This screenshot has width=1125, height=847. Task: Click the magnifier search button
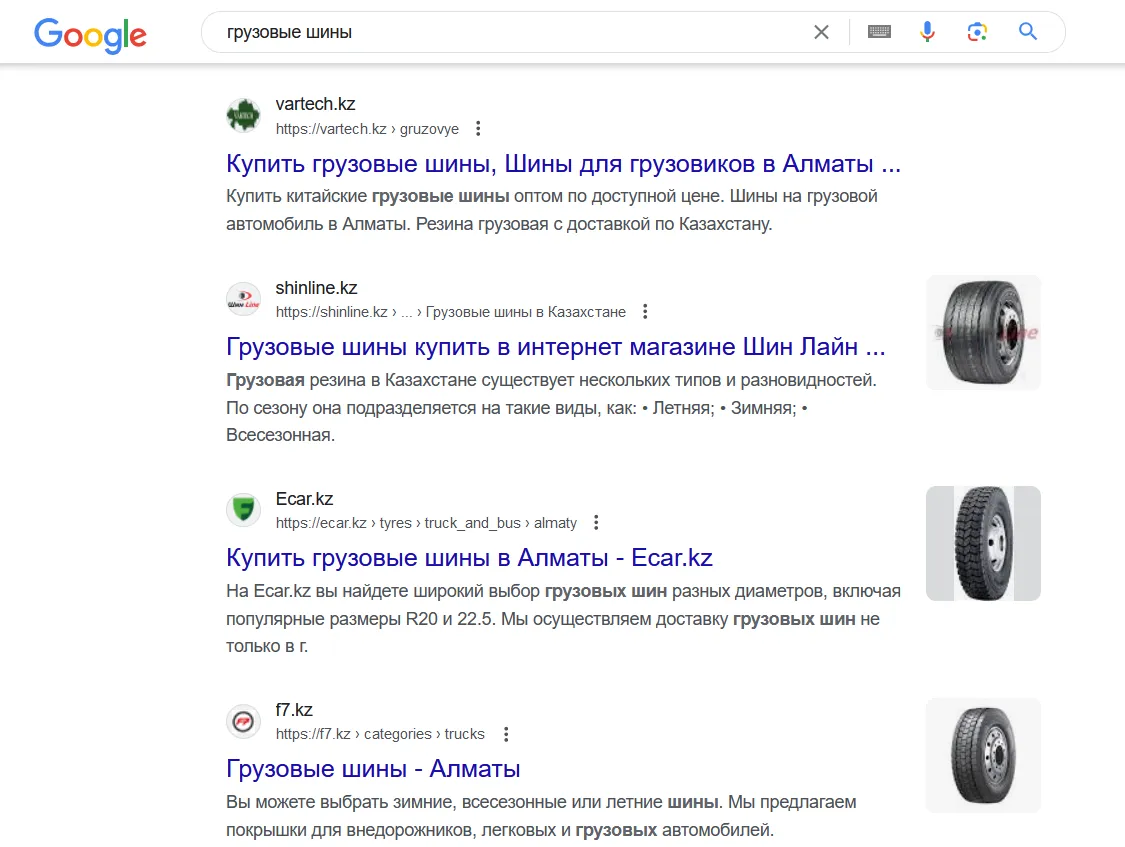1027,32
